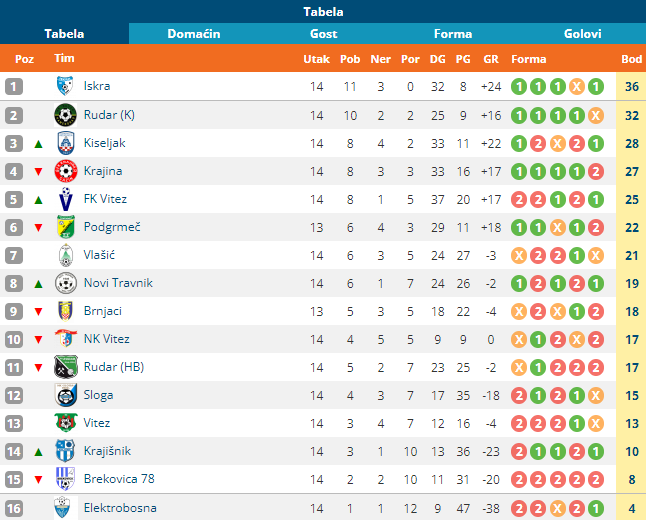The width and height of the screenshot is (646, 520).
Task: Switch to the Domaćin tab
Action: 194,34
